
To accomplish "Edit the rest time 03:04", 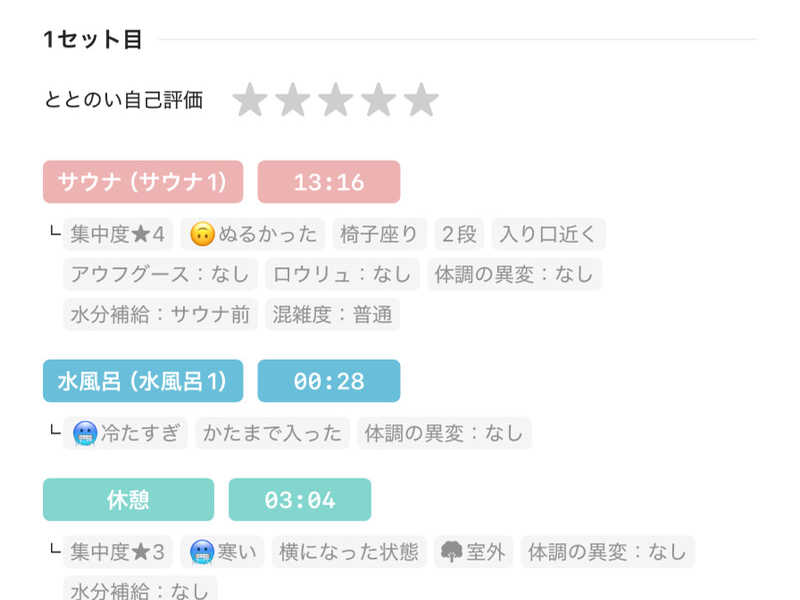I will point(300,500).
